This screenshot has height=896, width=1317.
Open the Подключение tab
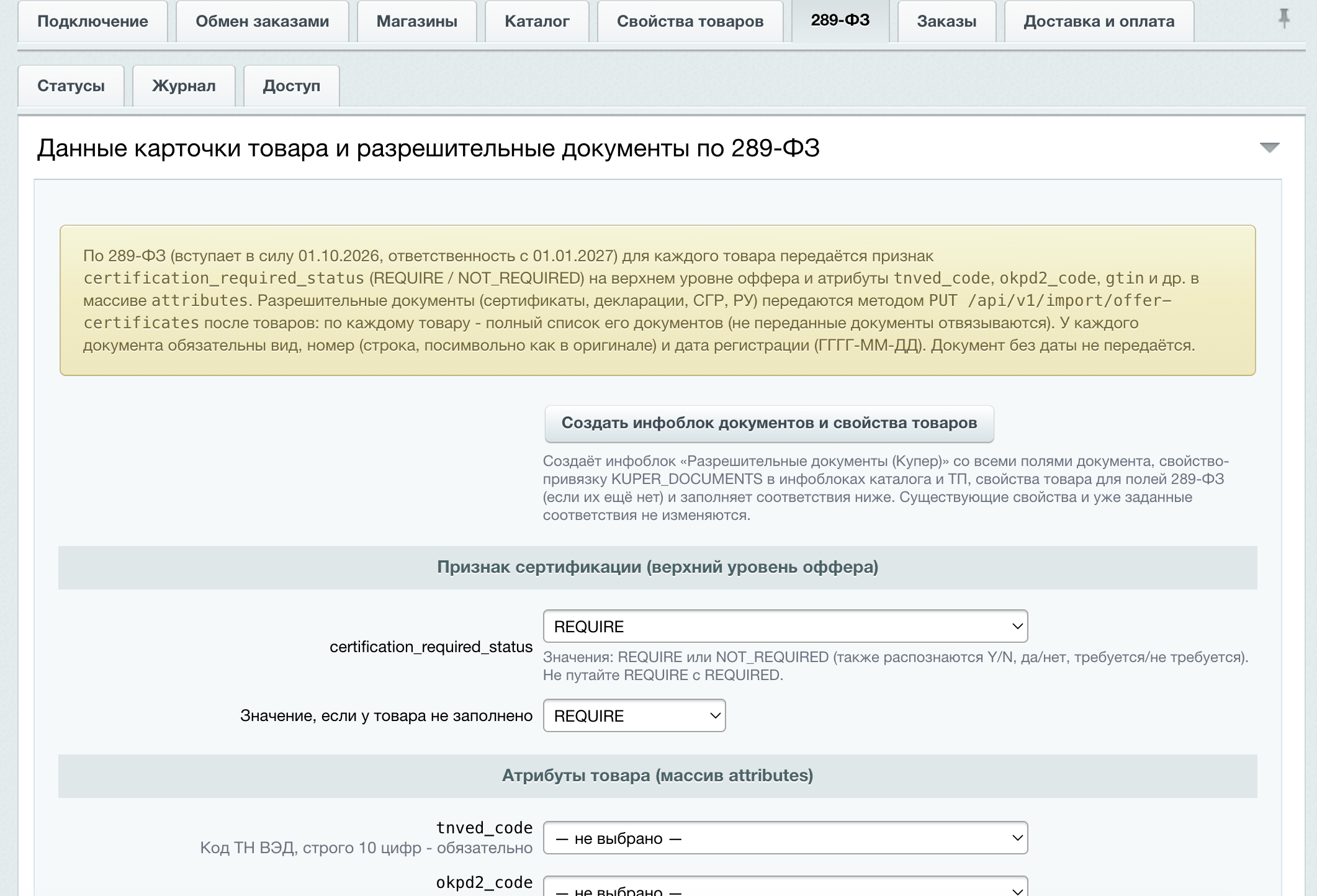[92, 21]
